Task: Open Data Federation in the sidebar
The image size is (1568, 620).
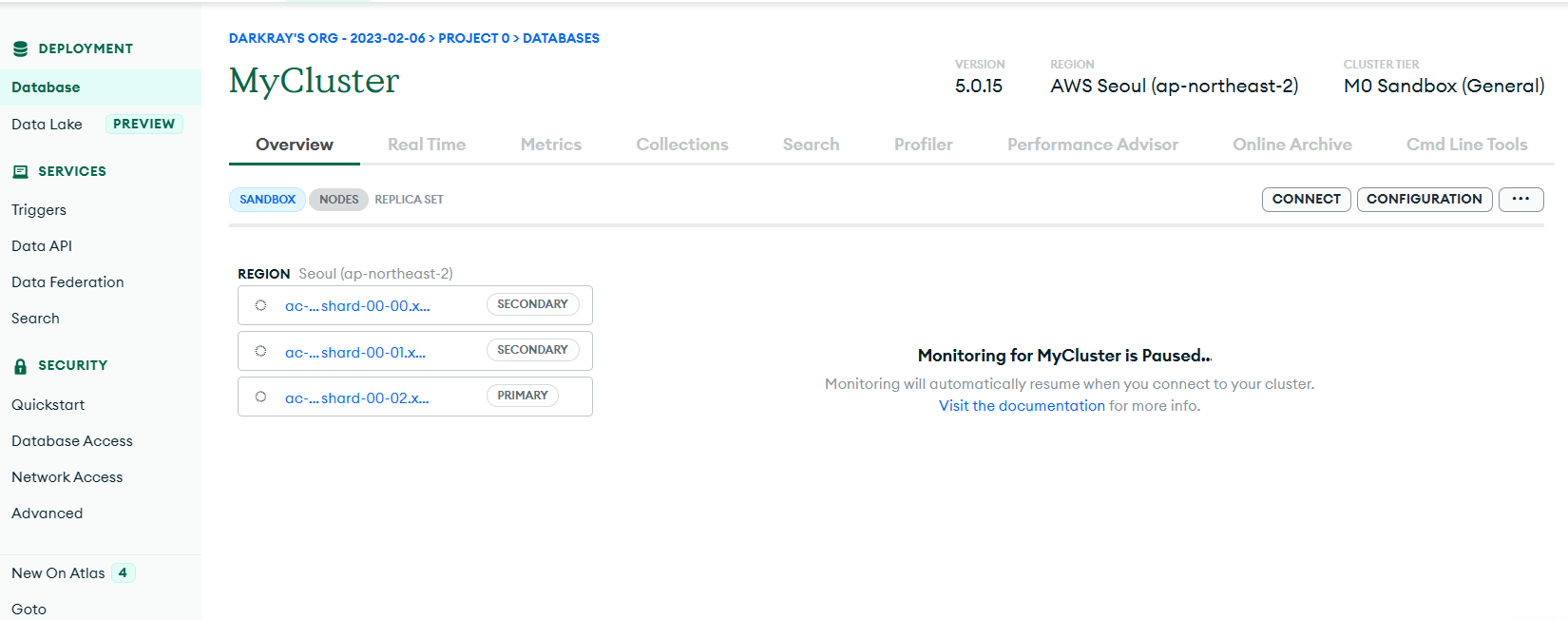Action: click(x=67, y=282)
